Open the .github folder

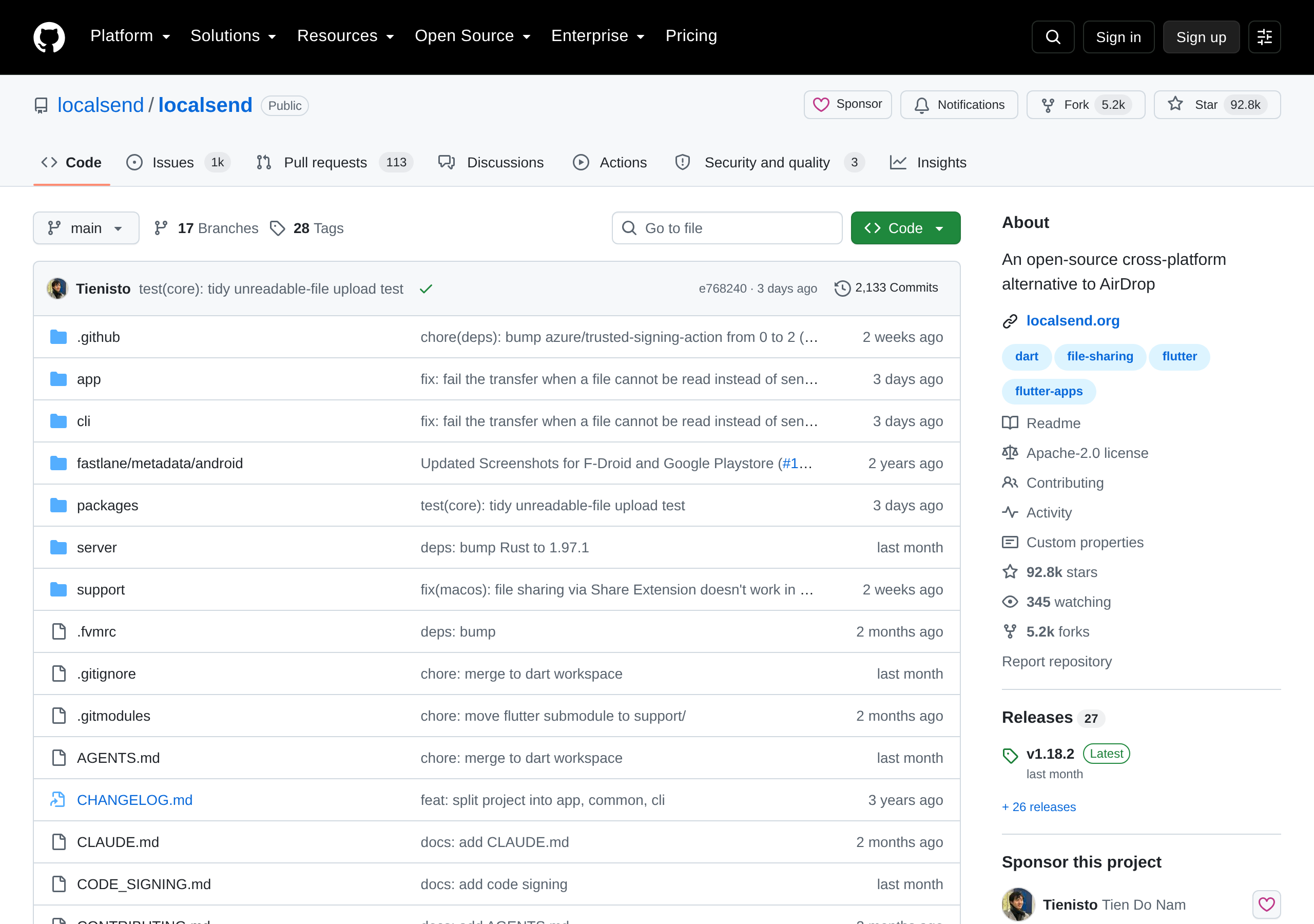tap(99, 337)
